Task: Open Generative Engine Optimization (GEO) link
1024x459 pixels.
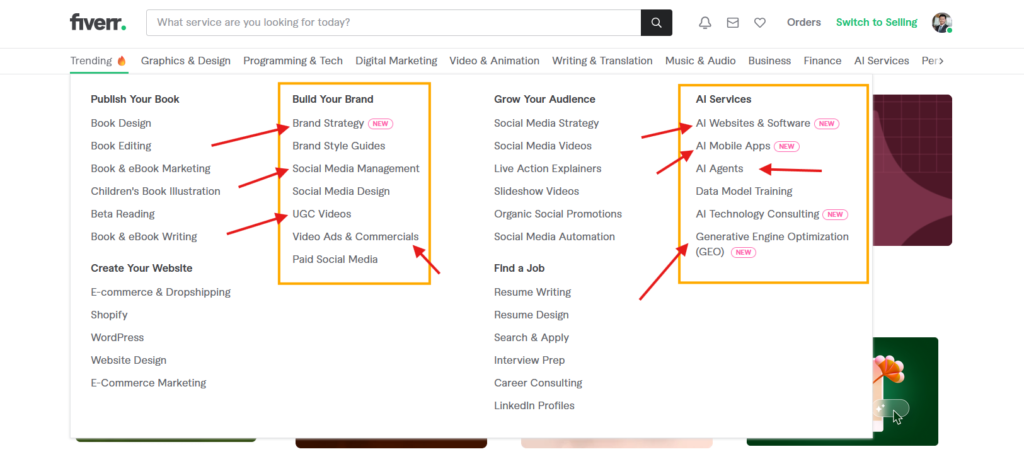Action: coord(771,237)
